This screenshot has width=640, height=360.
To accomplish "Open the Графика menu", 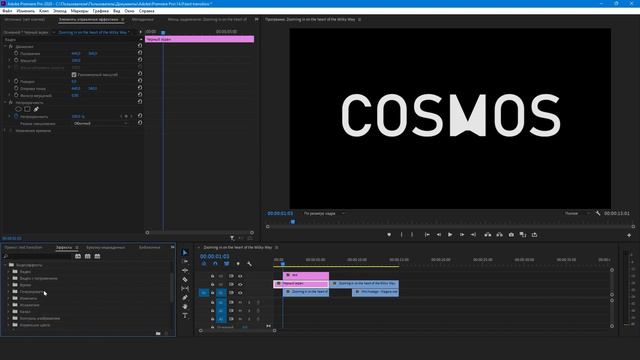I will (x=100, y=11).
